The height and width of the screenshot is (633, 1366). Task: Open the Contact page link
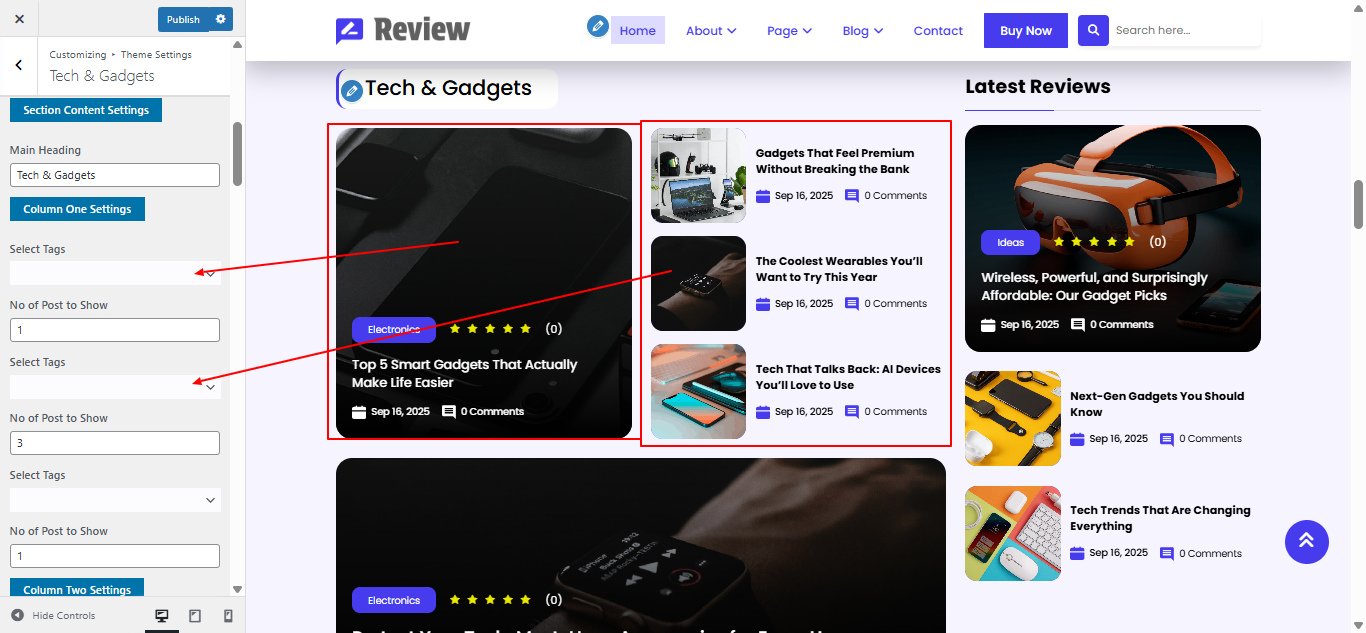point(938,31)
